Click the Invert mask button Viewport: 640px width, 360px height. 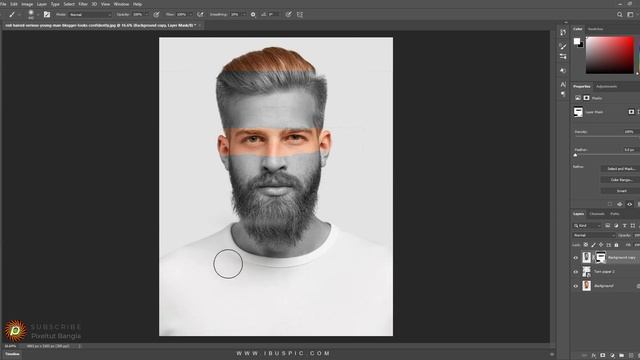click(x=621, y=191)
